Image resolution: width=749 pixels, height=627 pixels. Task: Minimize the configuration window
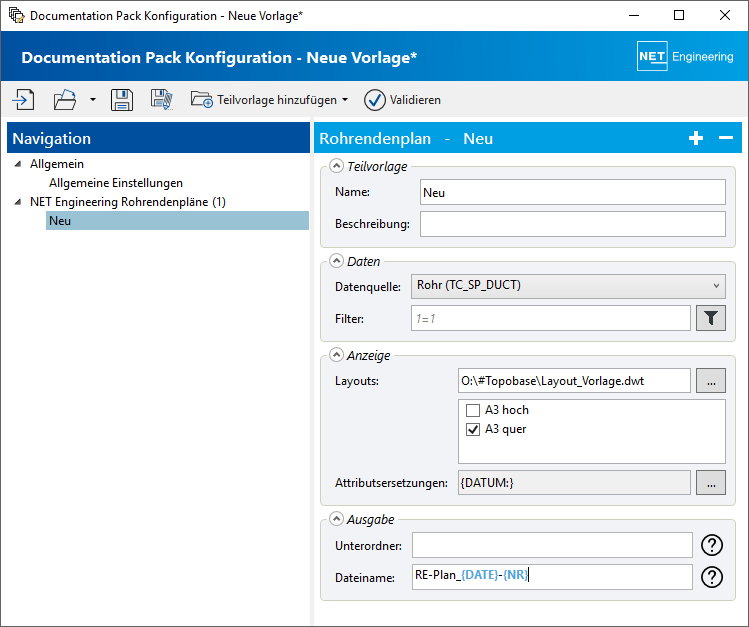pyautogui.click(x=634, y=15)
